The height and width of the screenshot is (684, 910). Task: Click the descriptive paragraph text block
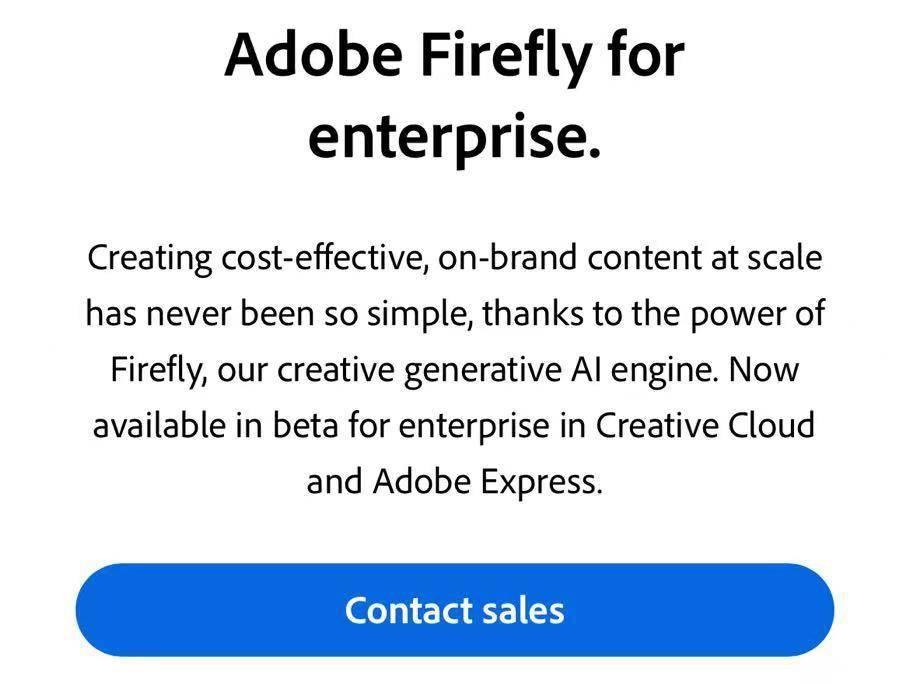coord(455,368)
